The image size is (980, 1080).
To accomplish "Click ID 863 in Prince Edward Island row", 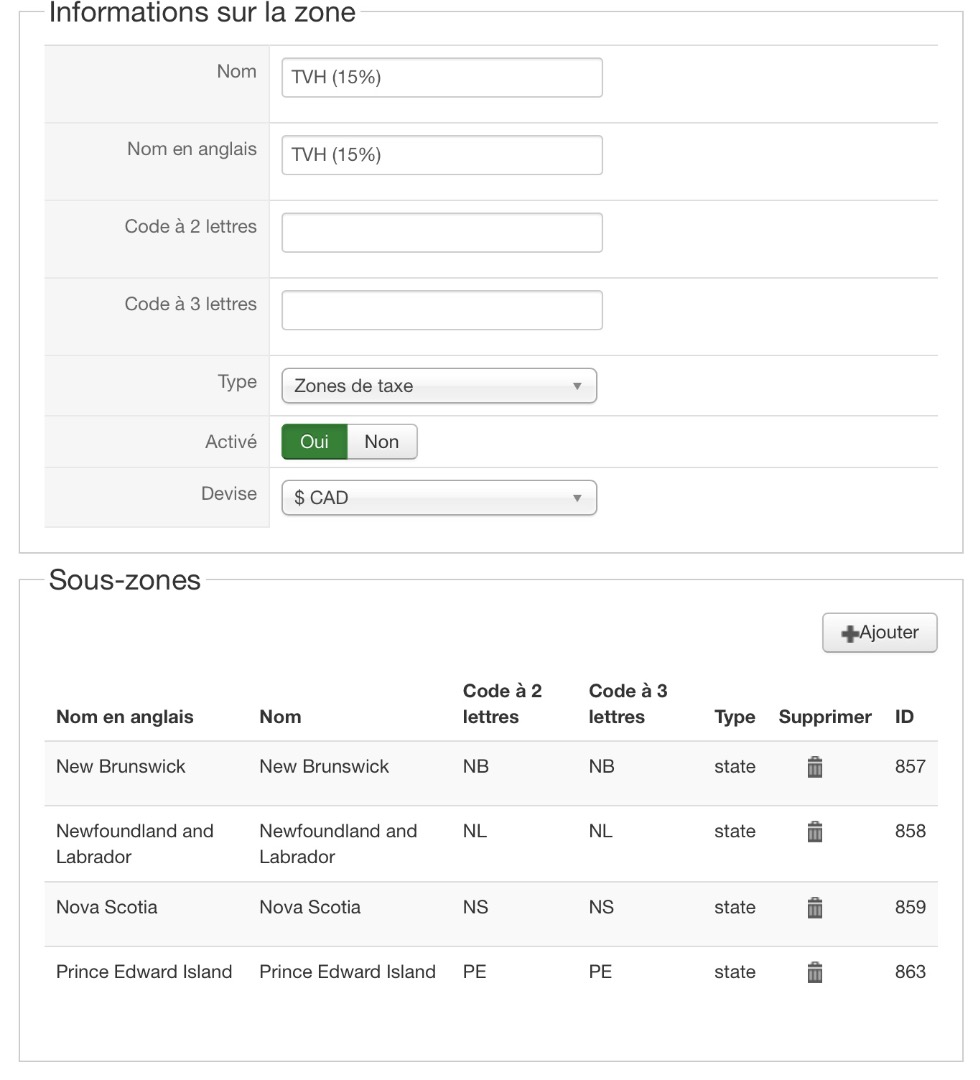I will [910, 972].
